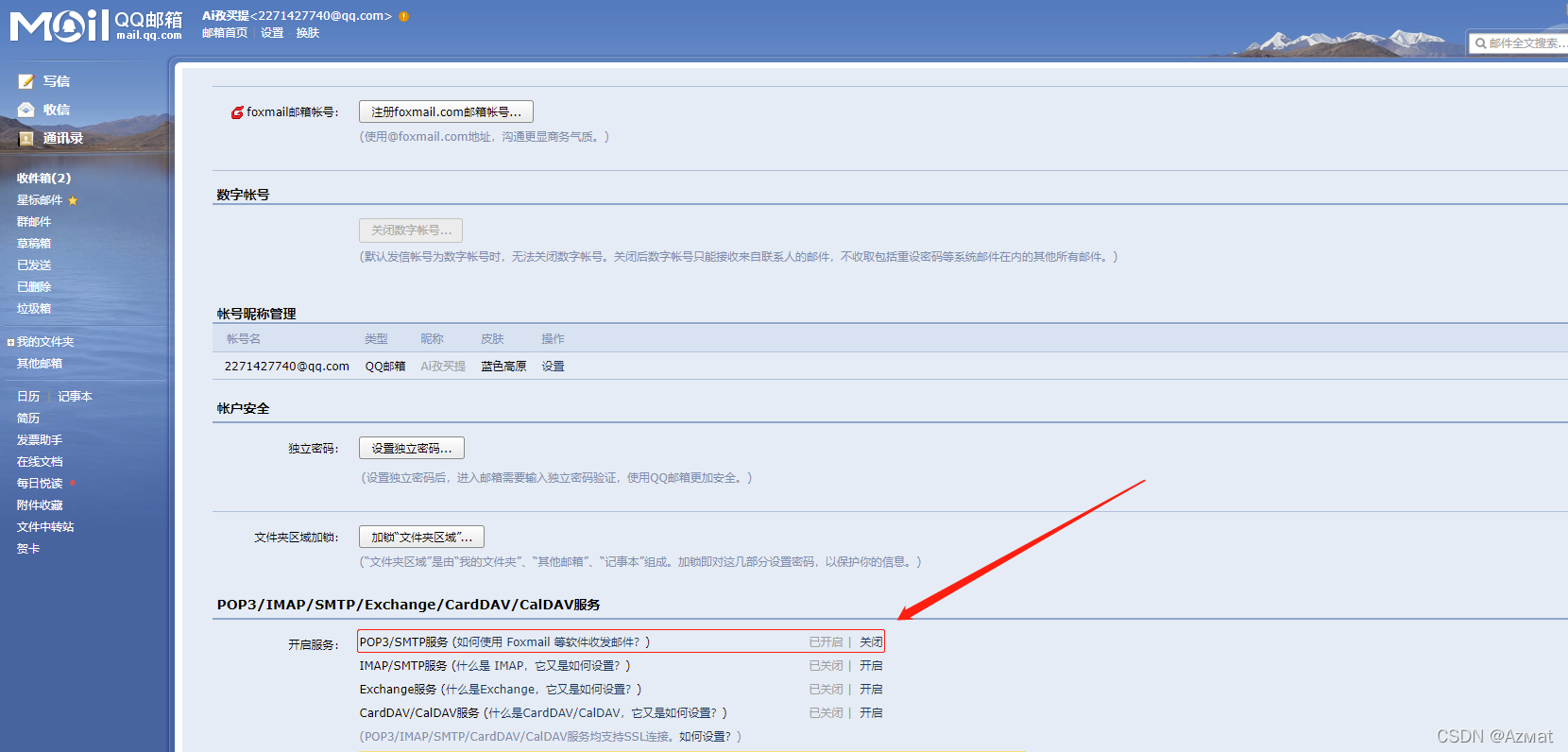This screenshot has width=1568, height=752.
Task: Open 其他邮箱 in sidebar
Action: coord(40,364)
